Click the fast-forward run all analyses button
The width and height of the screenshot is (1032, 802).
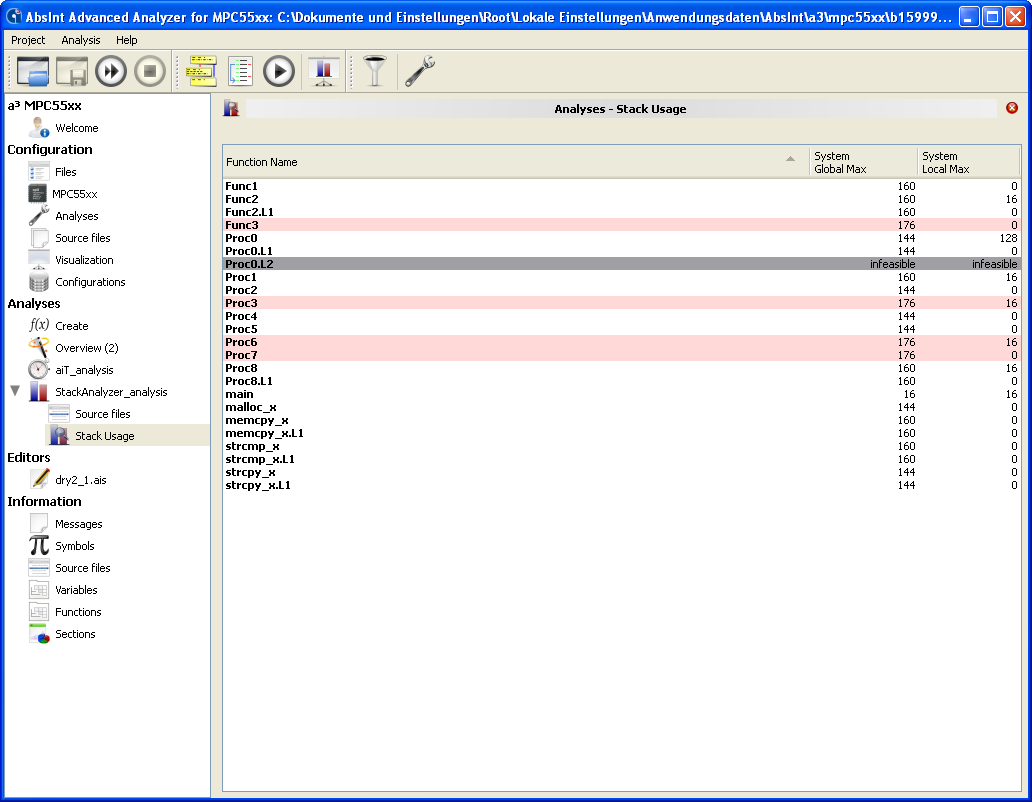tap(111, 71)
